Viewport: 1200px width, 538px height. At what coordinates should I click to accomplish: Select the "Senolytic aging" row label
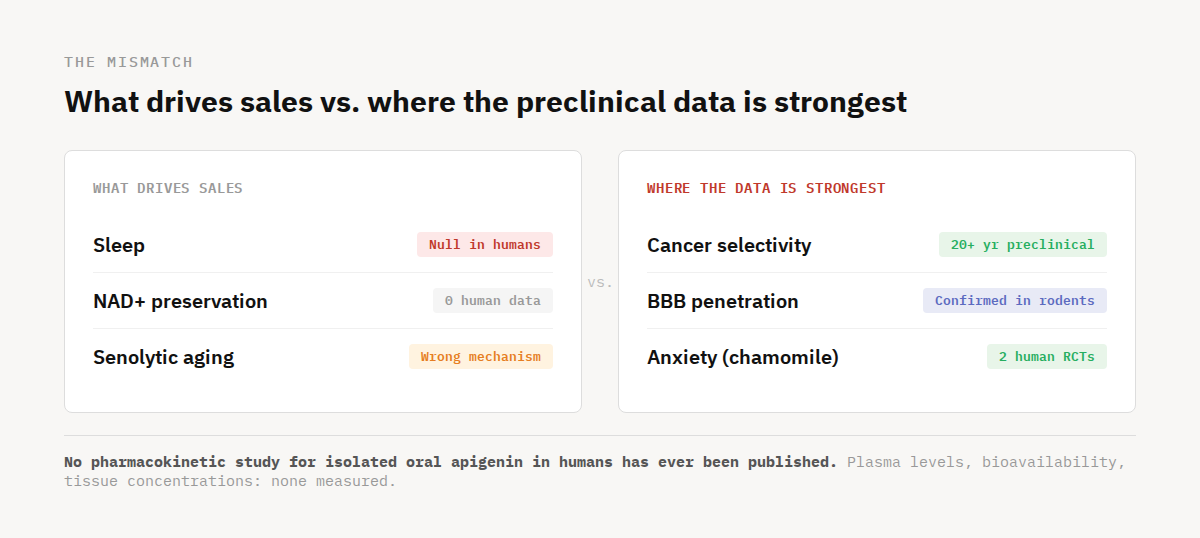pos(163,357)
